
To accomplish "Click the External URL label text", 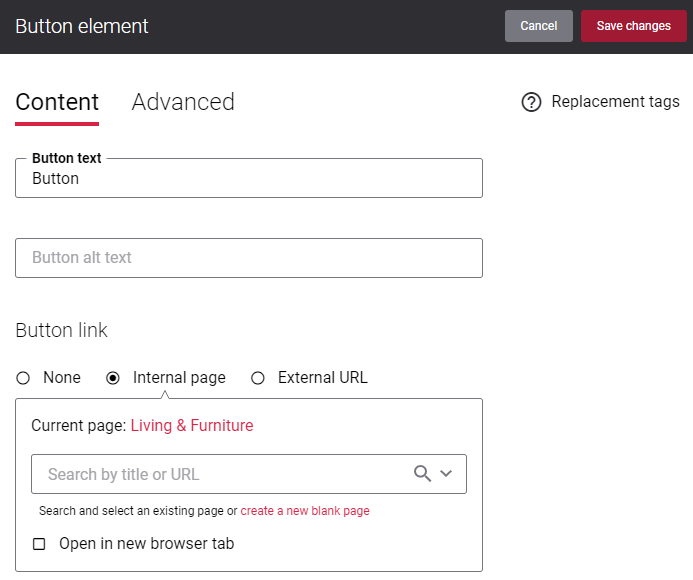I will point(323,378).
